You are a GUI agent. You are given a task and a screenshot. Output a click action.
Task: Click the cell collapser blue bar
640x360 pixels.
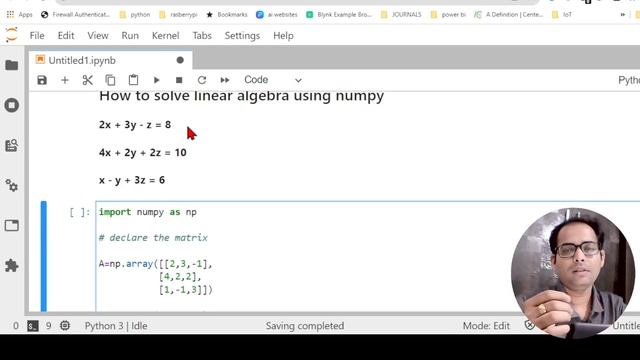coord(44,256)
